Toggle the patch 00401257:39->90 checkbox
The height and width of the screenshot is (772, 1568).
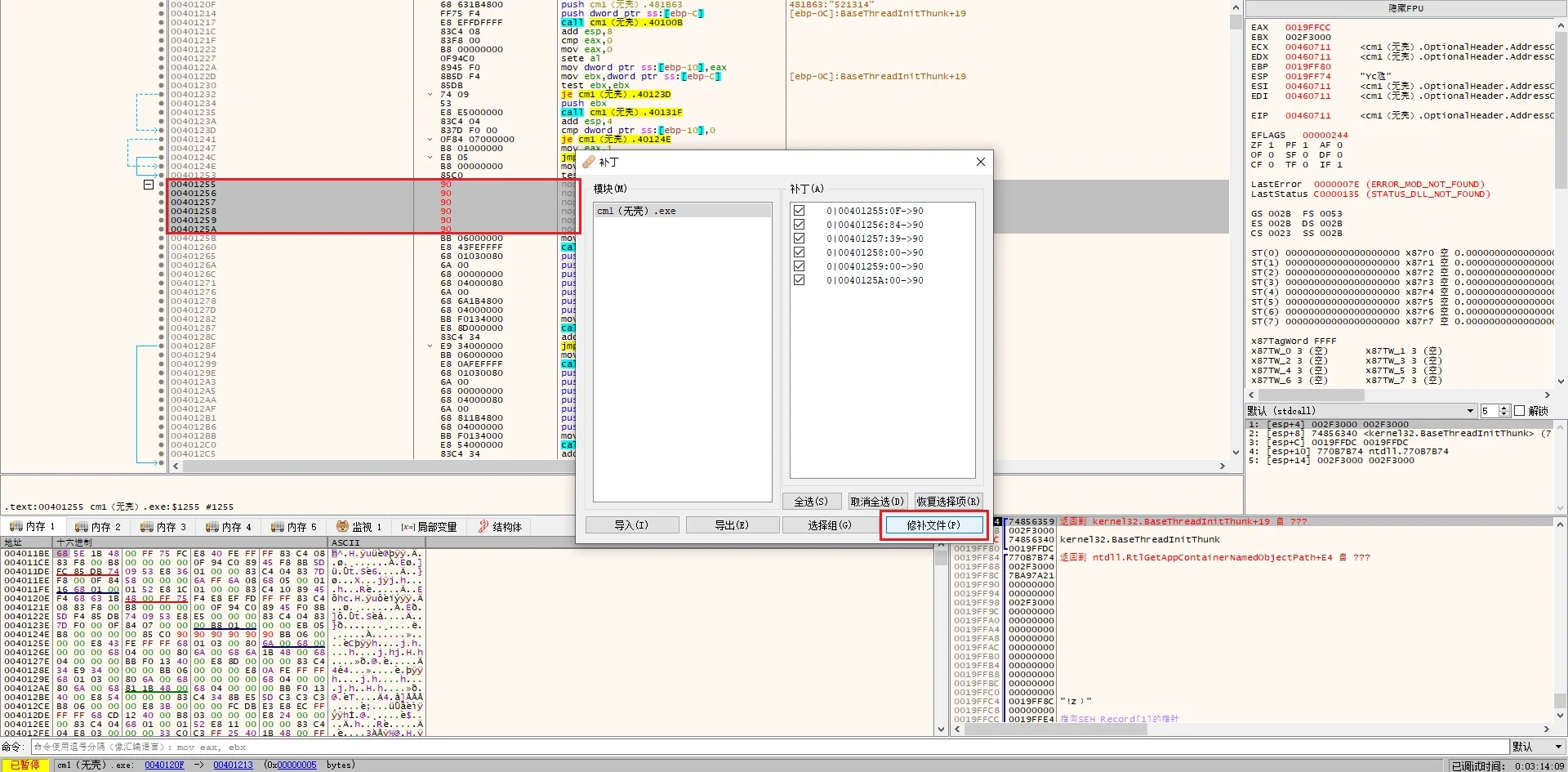[799, 239]
